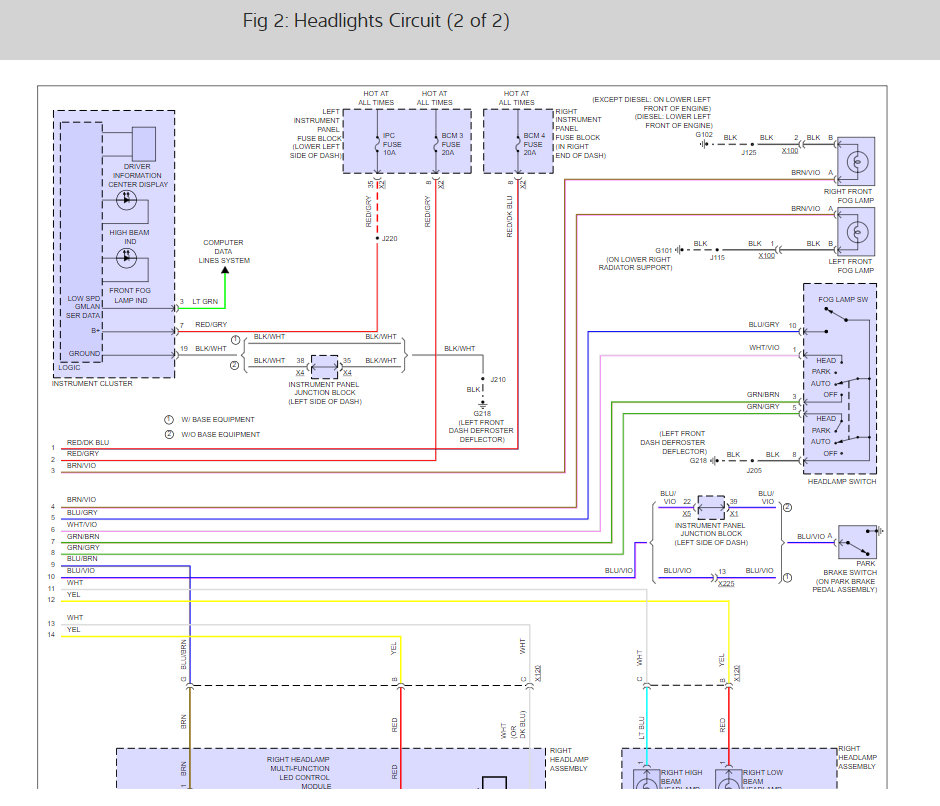Image resolution: width=940 pixels, height=806 pixels.
Task: Click the 'W/O BASE EQUIPMENT' legend text
Action: [221, 435]
